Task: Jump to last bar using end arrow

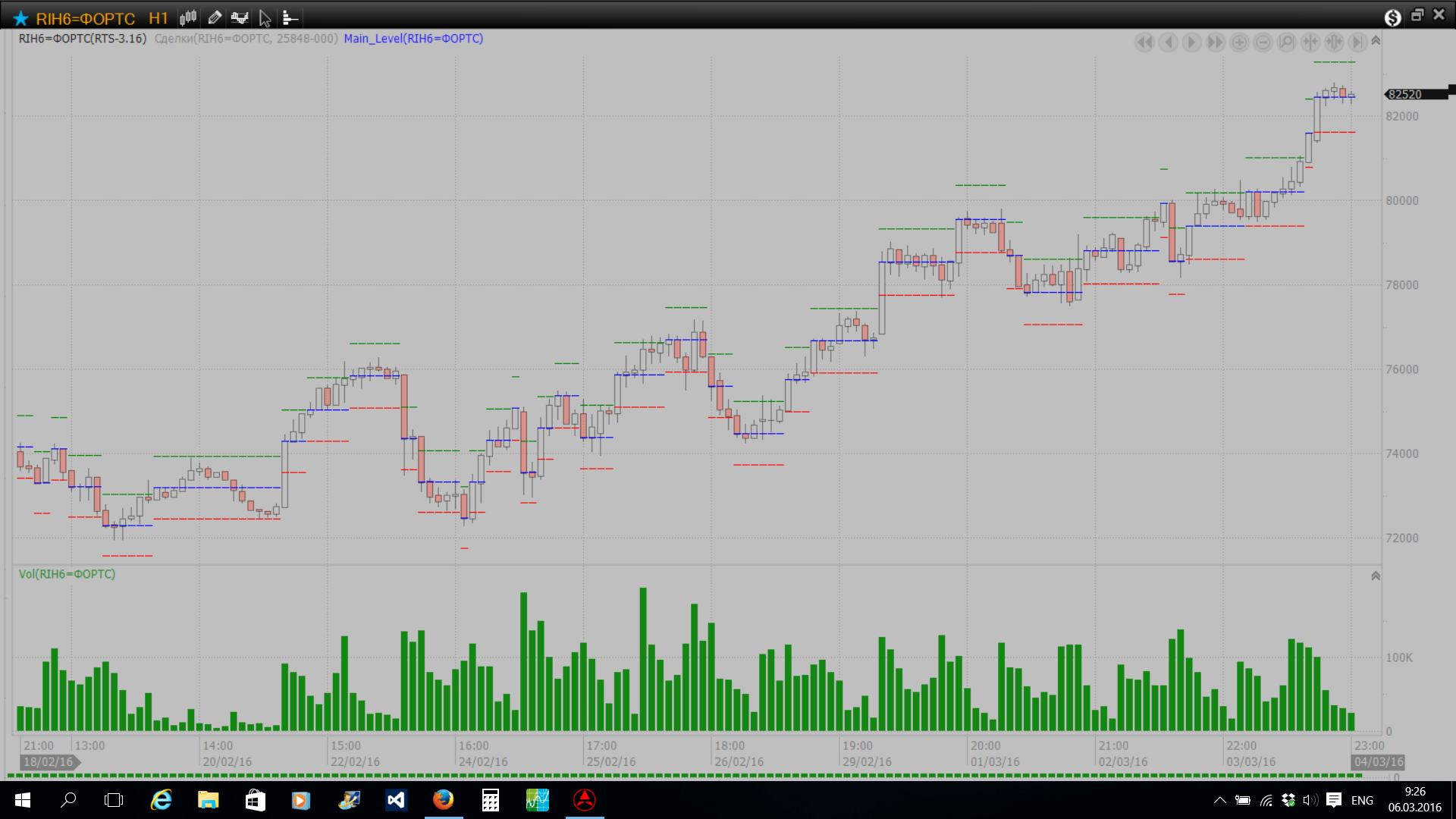Action: (x=1357, y=42)
